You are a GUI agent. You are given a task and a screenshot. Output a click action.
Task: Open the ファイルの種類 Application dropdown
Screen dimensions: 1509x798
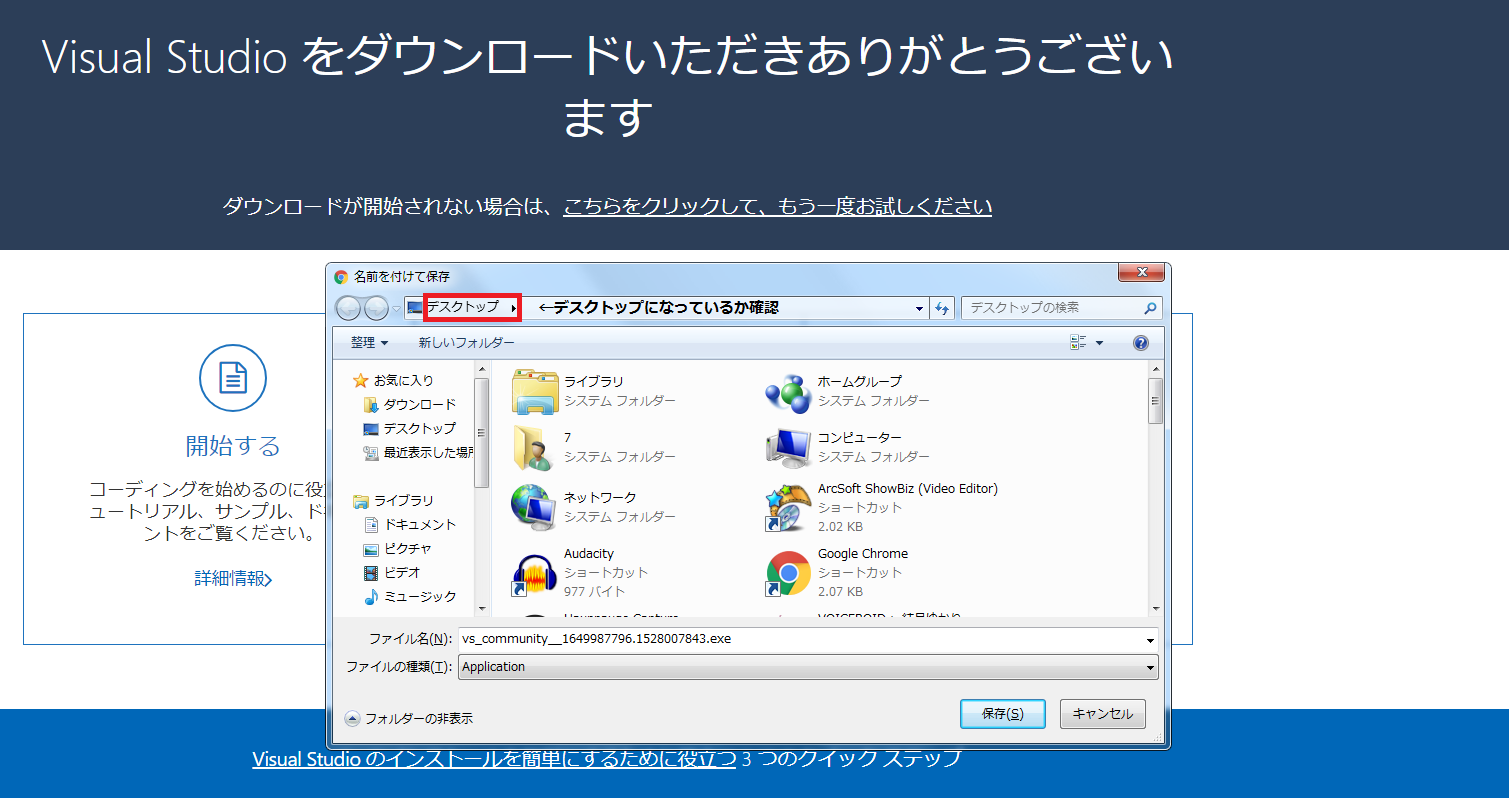[x=808, y=667]
